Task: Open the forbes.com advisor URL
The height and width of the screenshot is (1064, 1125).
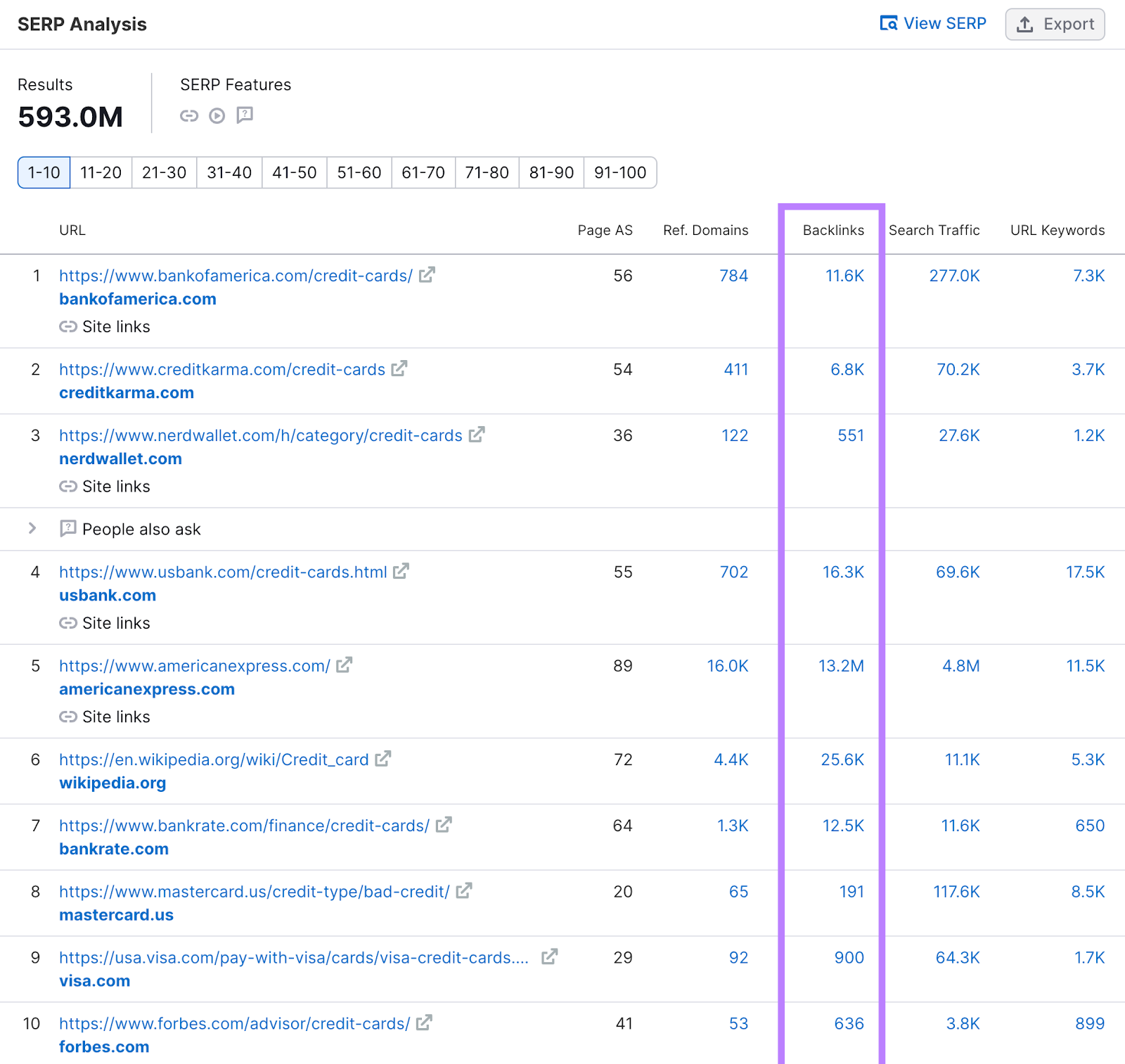Action: (x=235, y=1024)
